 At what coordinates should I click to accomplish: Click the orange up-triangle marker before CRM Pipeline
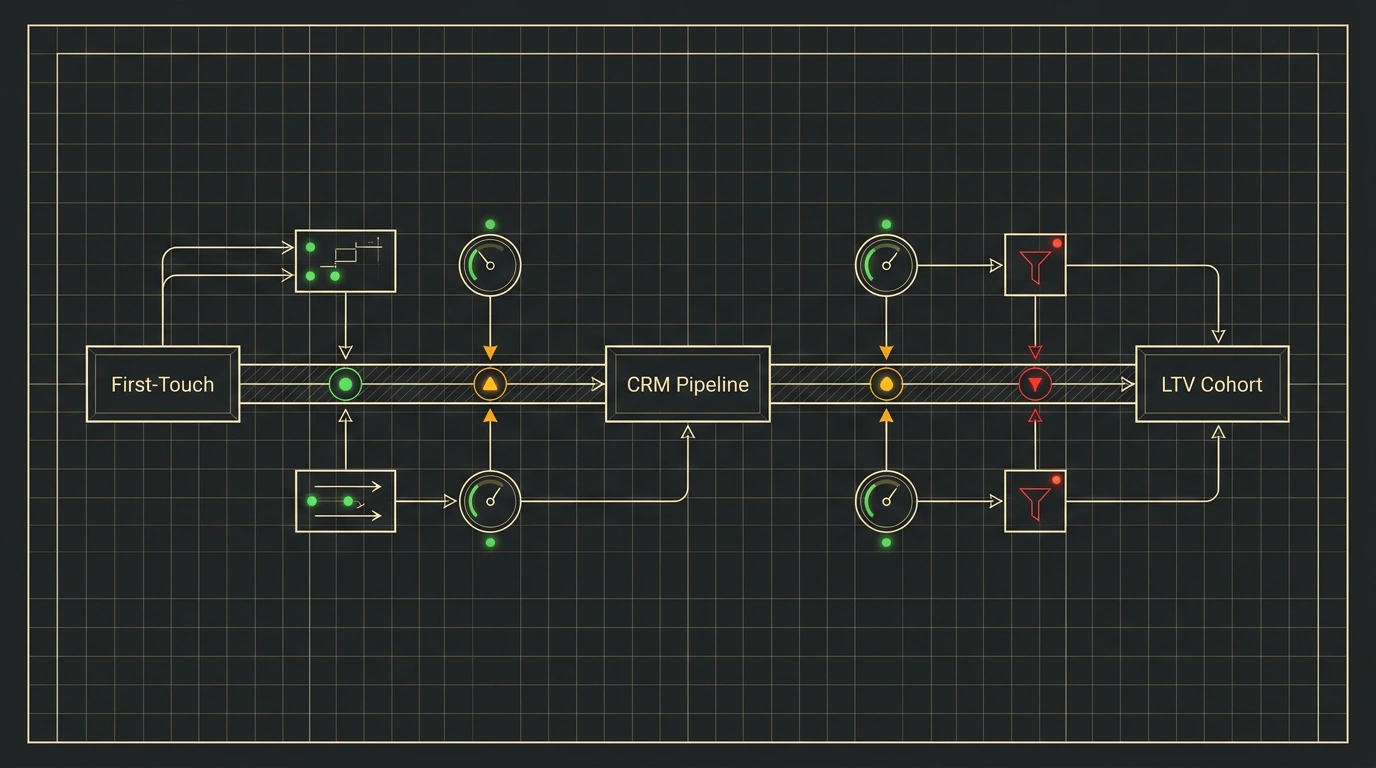click(x=489, y=384)
